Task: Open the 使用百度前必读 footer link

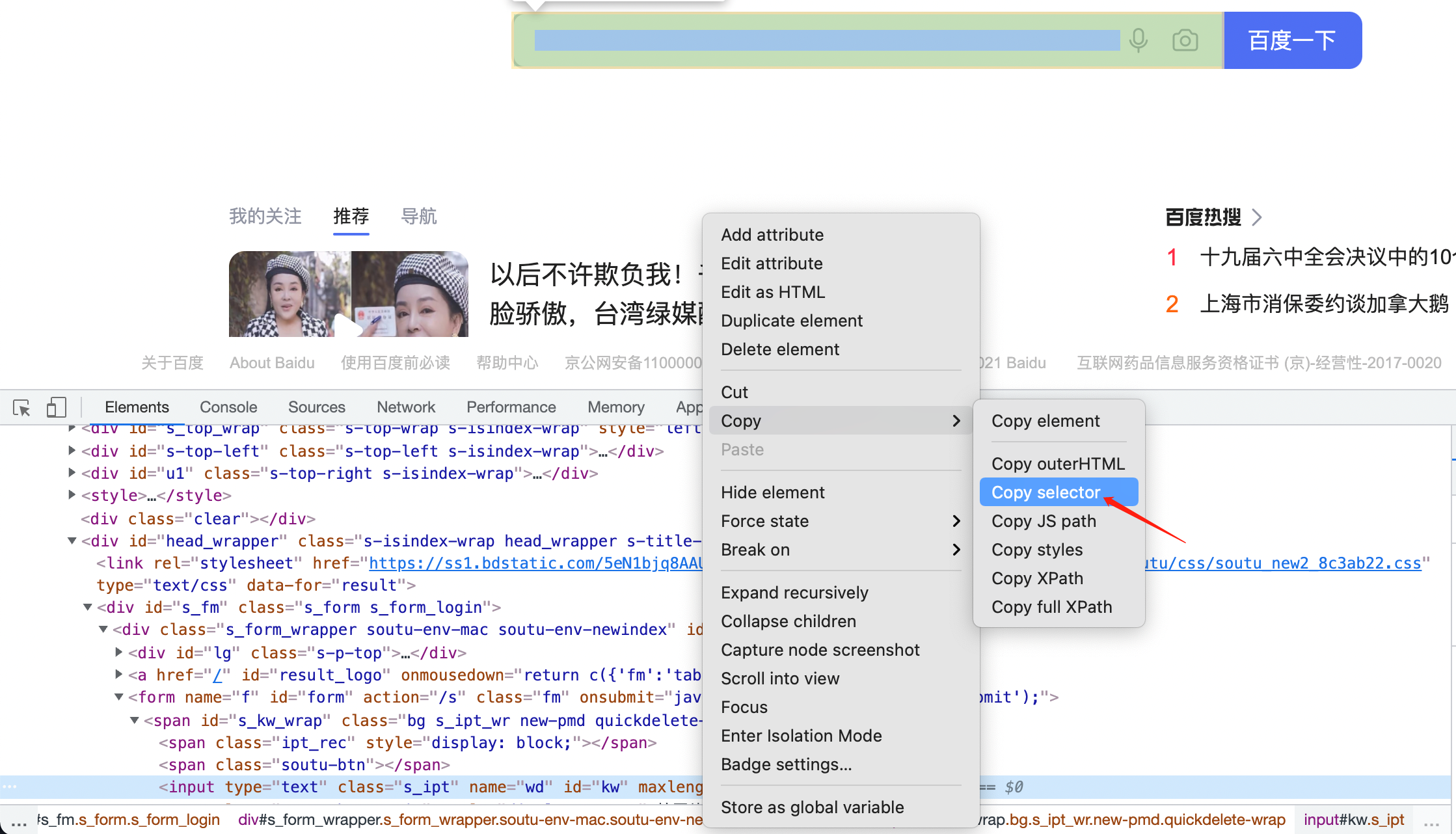Action: pyautogui.click(x=396, y=363)
